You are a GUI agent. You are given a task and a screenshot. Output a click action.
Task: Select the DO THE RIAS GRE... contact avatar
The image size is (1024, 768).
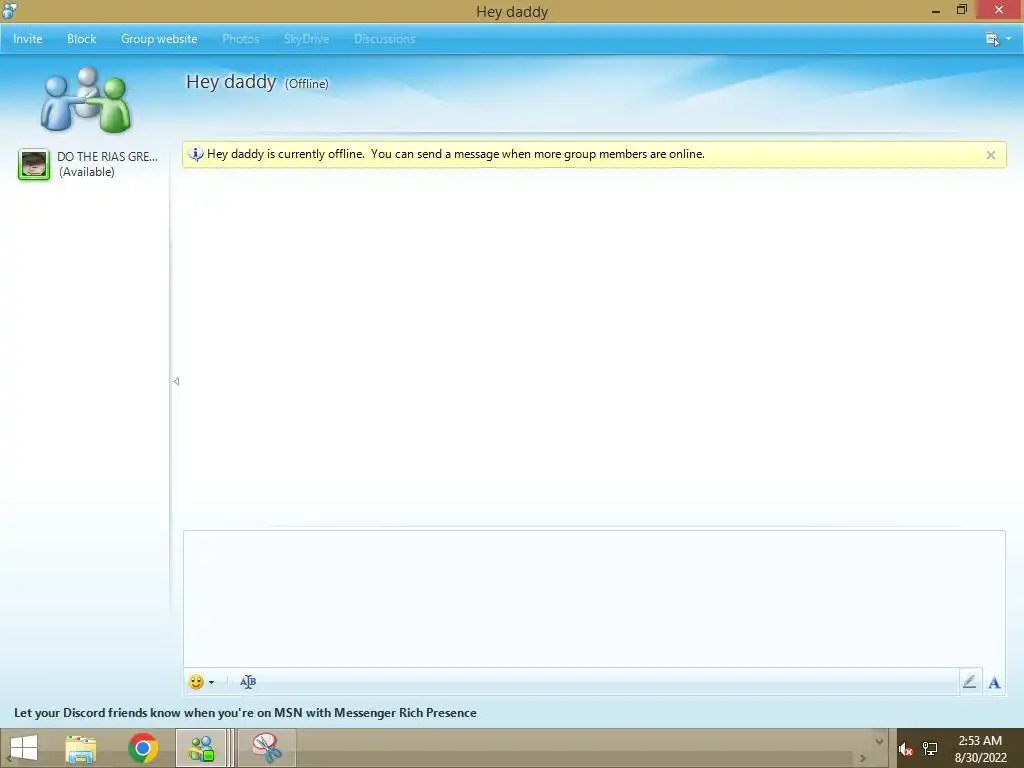click(x=34, y=164)
